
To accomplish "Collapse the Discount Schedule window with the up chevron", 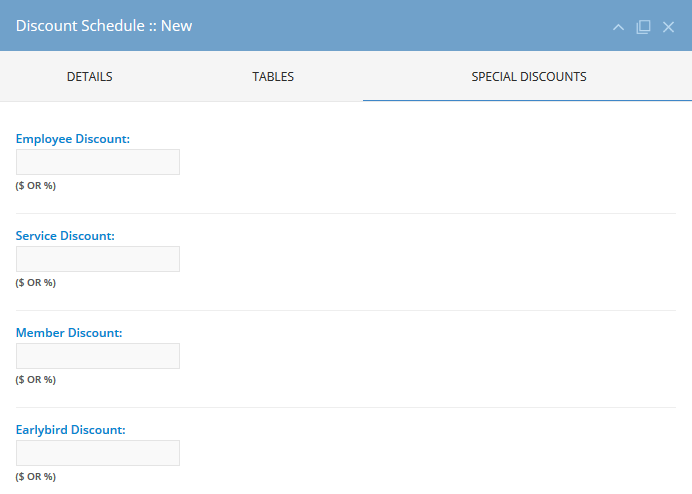I will click(618, 27).
